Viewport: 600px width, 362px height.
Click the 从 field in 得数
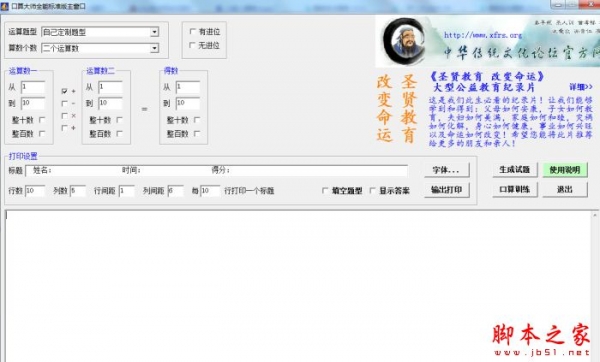click(188, 87)
